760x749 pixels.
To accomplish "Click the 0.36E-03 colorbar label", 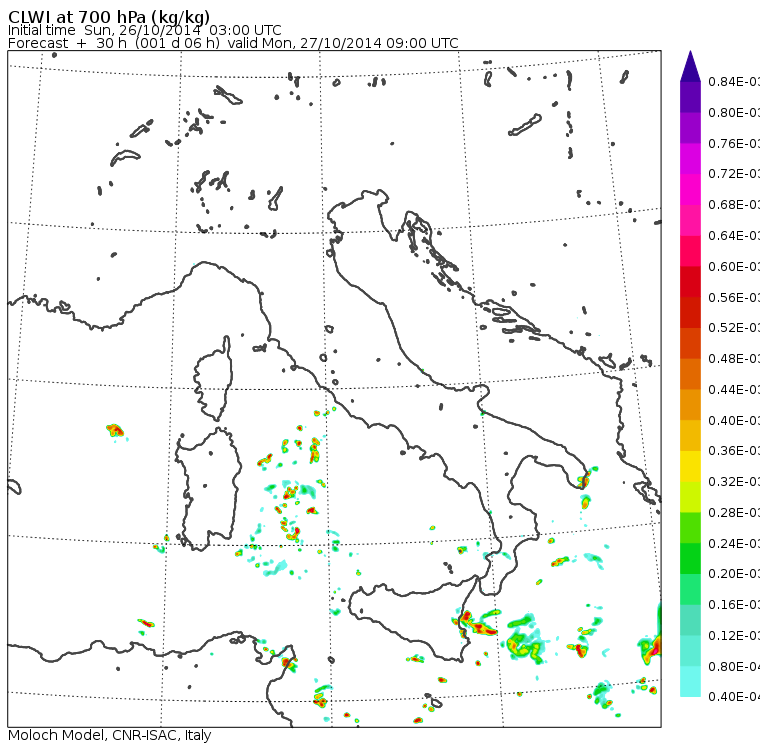I will 734,451.
